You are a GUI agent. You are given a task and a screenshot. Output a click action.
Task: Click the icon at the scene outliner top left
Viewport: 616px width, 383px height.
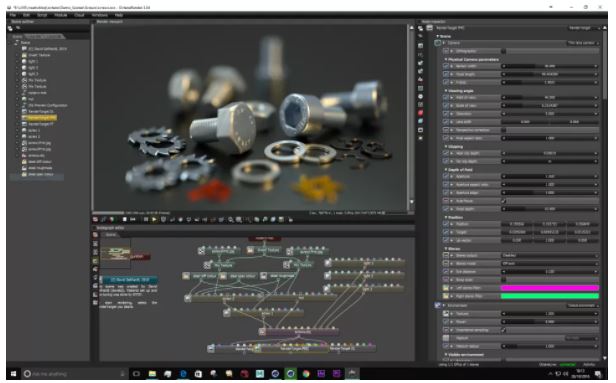point(10,28)
